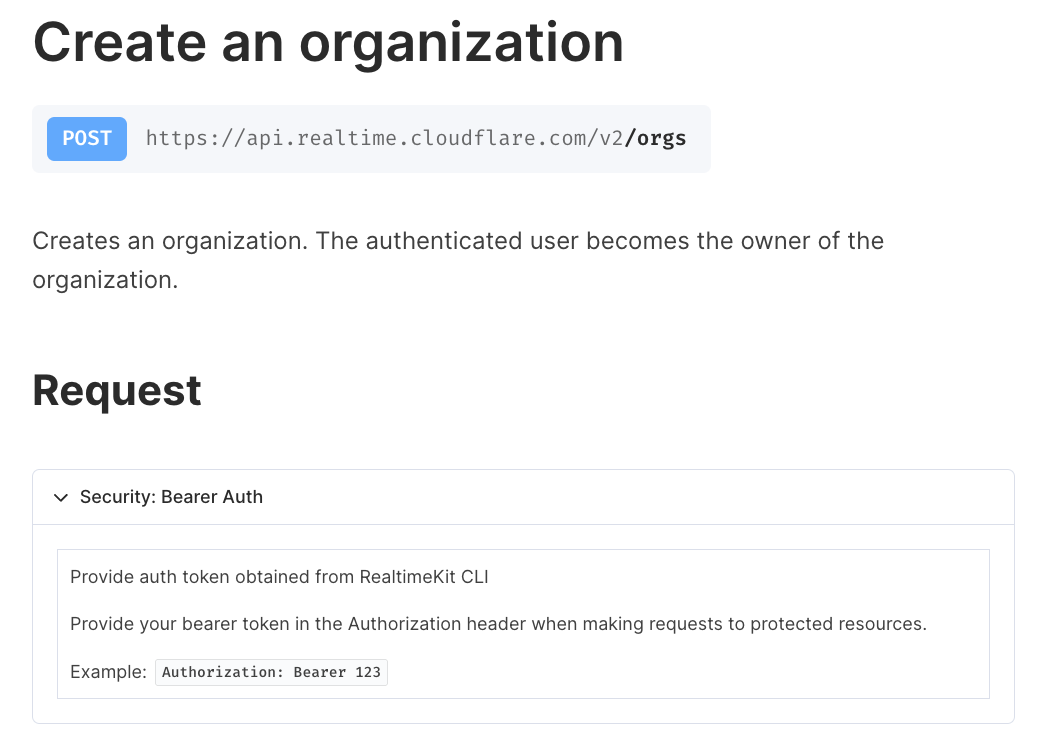Image resolution: width=1038 pixels, height=739 pixels.
Task: Click the 'Security: Bearer Auth' label
Action: (171, 496)
